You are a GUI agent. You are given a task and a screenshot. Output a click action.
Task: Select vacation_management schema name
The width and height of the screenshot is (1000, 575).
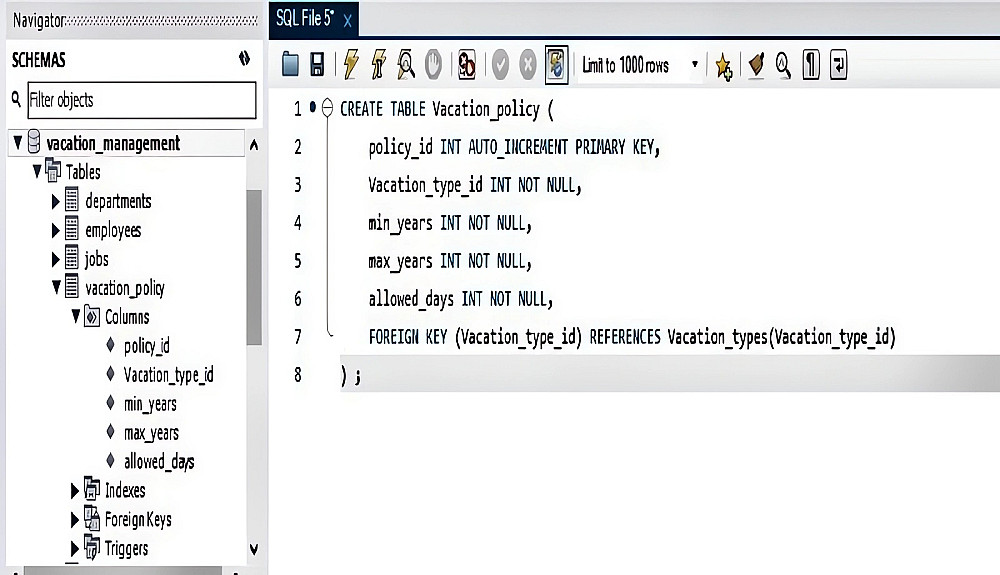click(113, 143)
